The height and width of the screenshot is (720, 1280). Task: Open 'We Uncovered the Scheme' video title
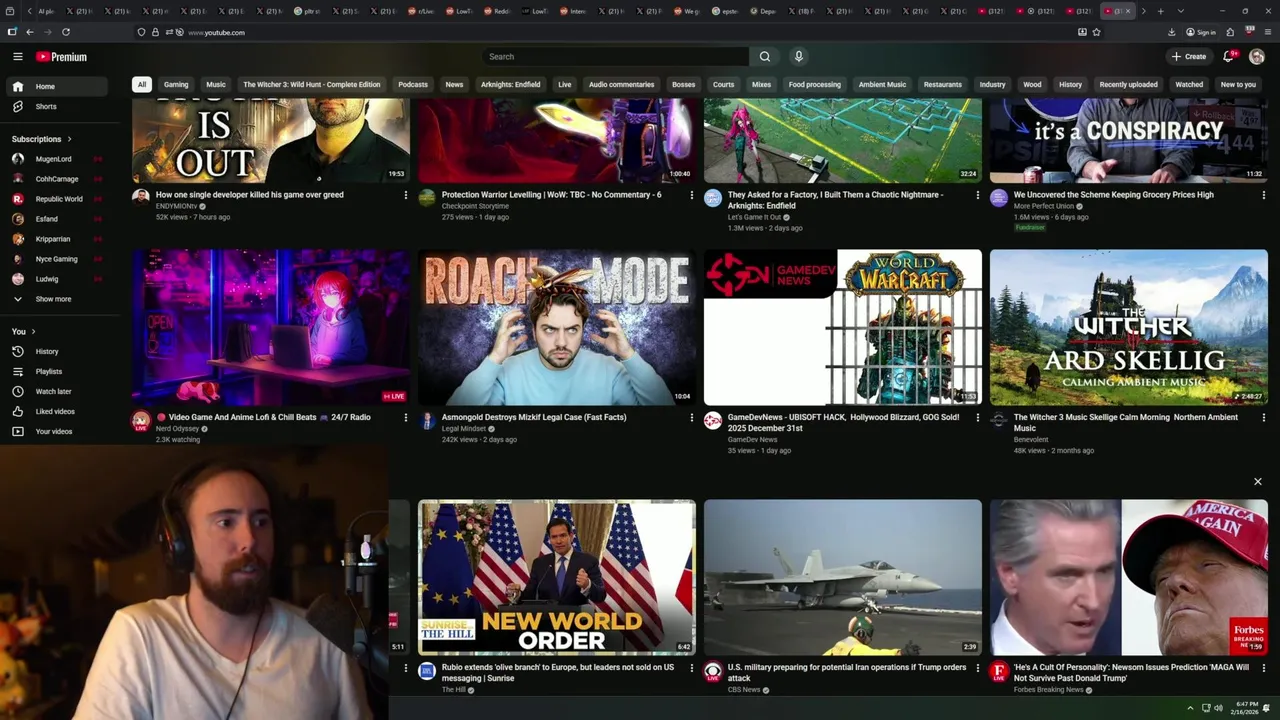[x=1114, y=195]
